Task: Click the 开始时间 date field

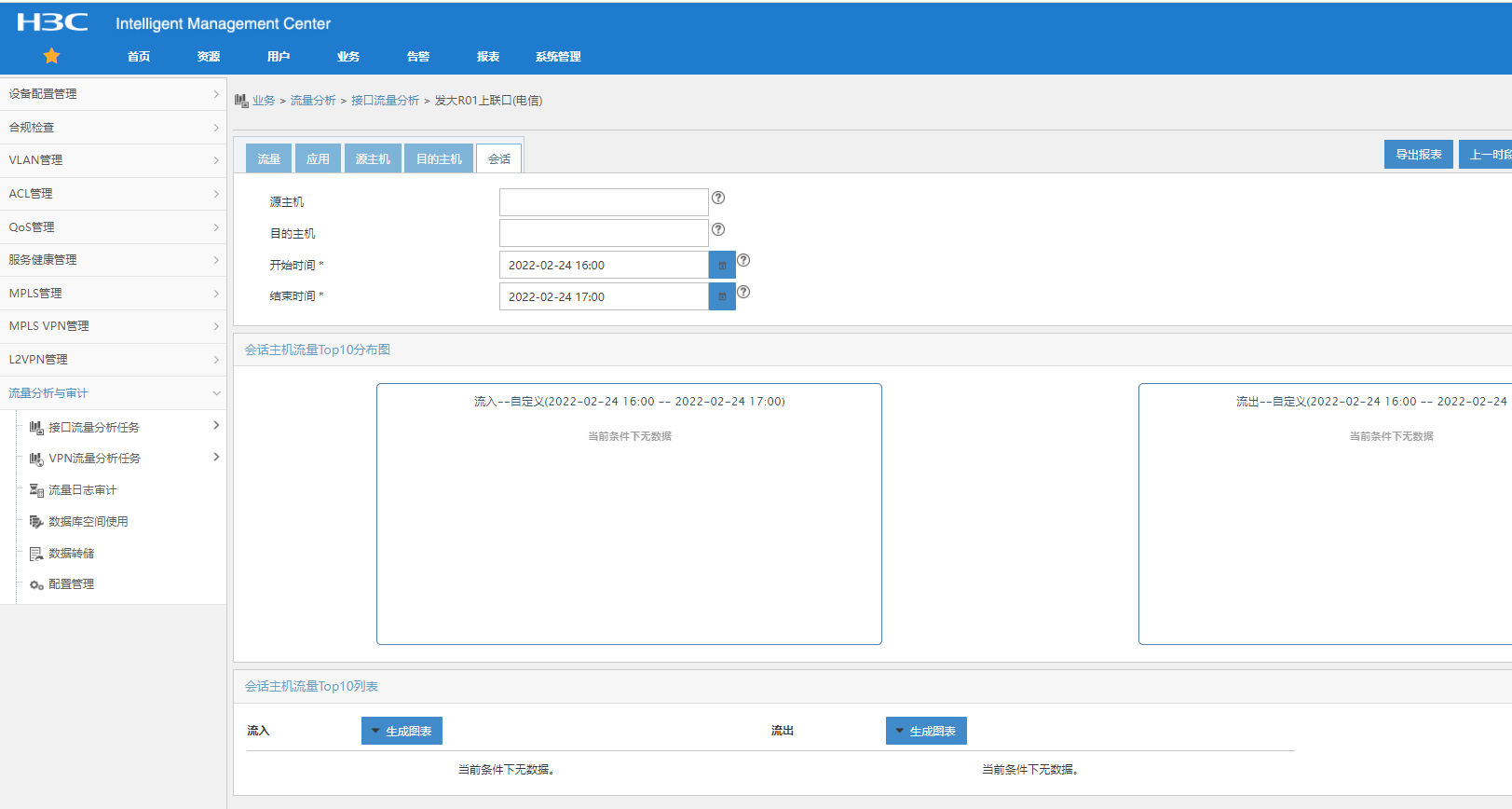Action: click(604, 265)
